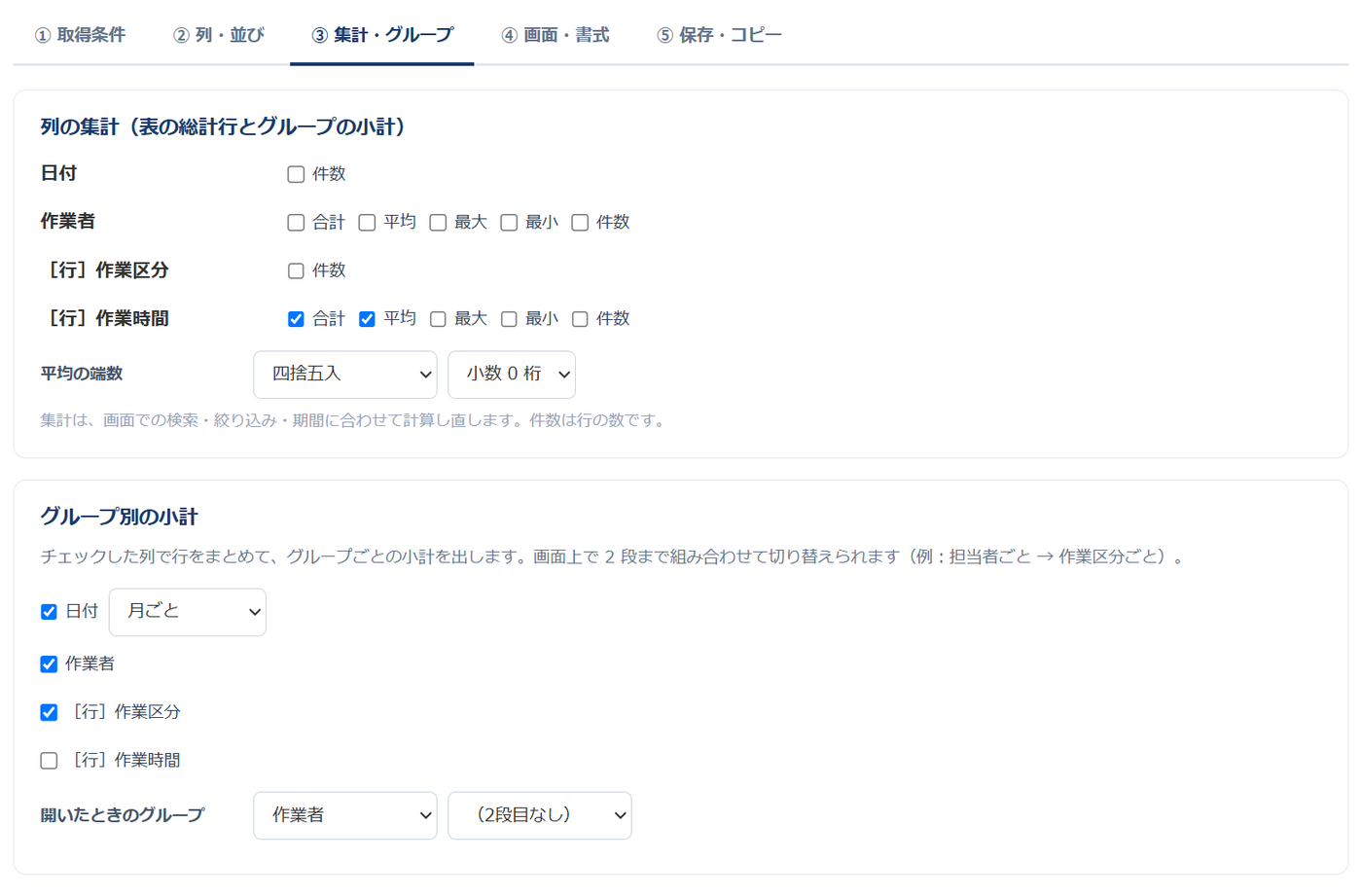Screen dimensions: 1362x896
Task: Open the ⑤ 保存・コピー tab
Action: [720, 35]
